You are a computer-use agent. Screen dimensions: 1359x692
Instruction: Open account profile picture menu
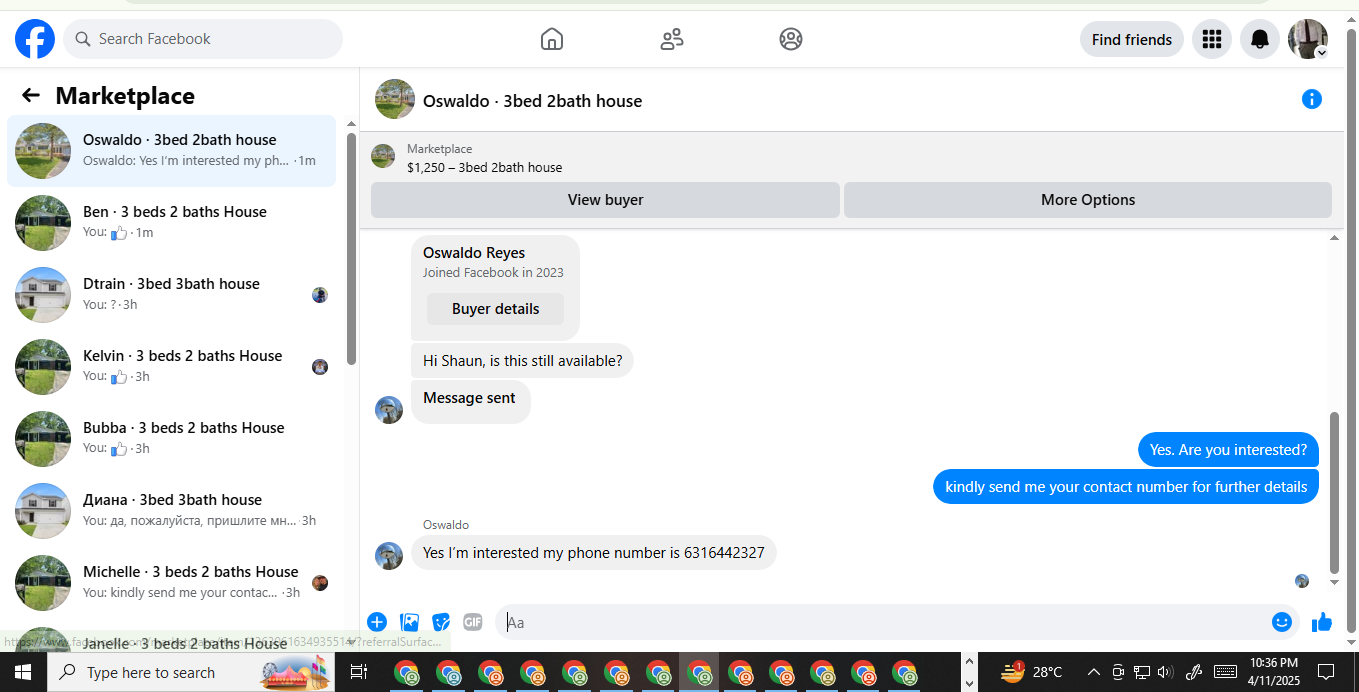point(1308,39)
